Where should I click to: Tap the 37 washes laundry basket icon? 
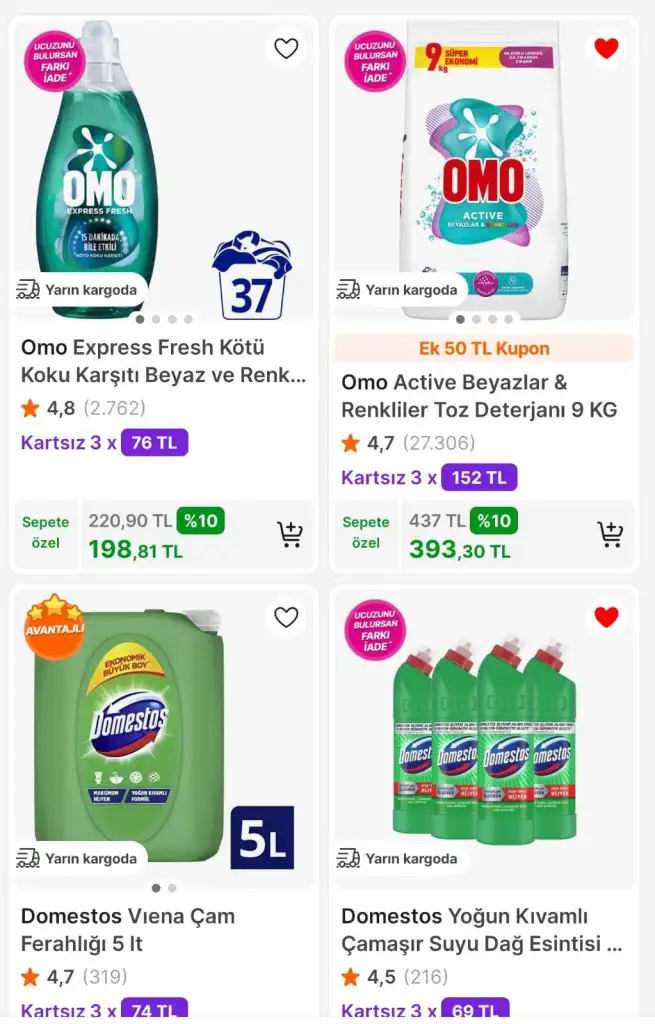[251, 276]
